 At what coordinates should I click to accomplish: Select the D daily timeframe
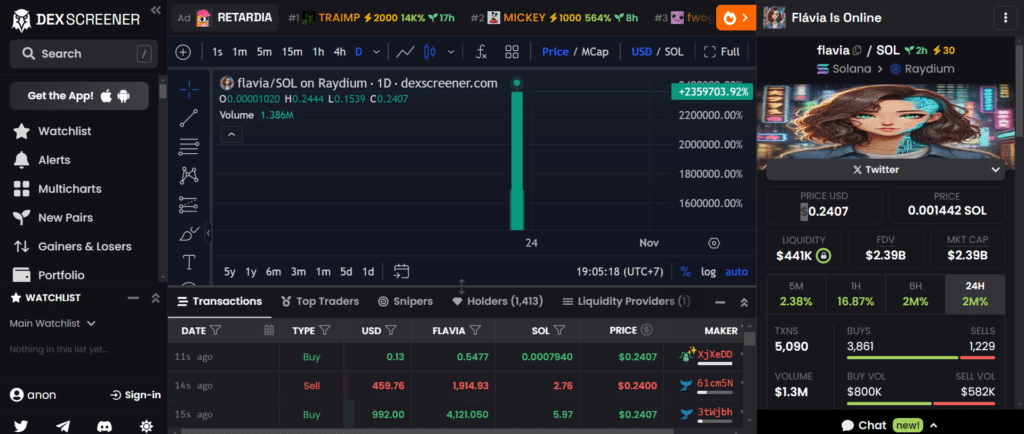pos(359,52)
